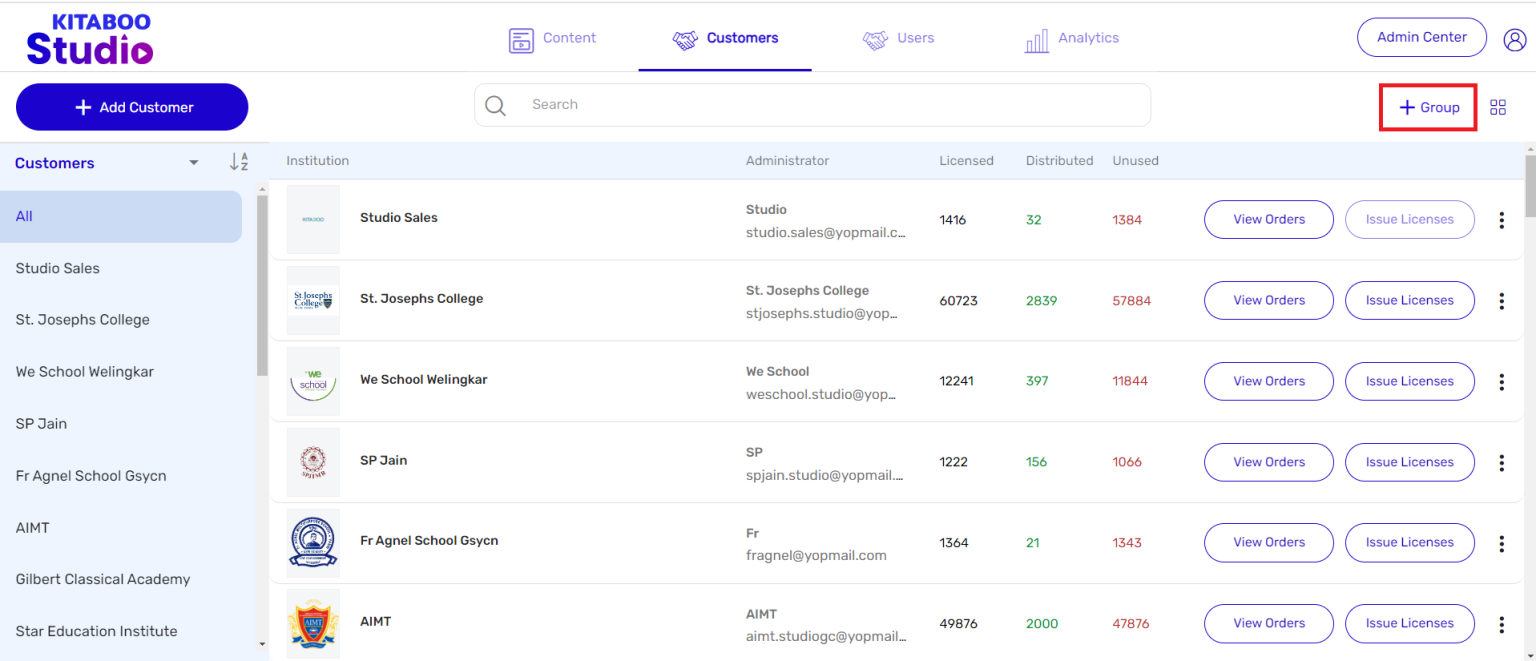Image resolution: width=1536 pixels, height=661 pixels.
Task: Click the sidebar list scrollbar
Action: click(x=262, y=285)
